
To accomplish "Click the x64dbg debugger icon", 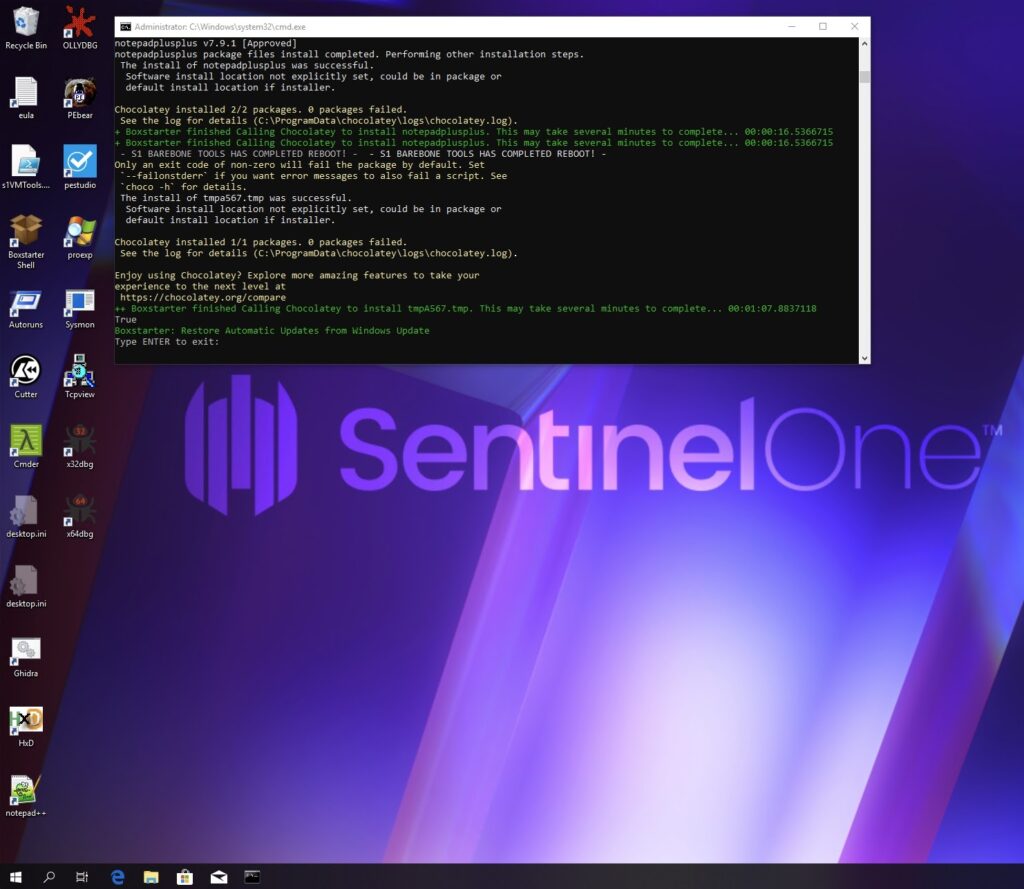I will click(x=80, y=511).
